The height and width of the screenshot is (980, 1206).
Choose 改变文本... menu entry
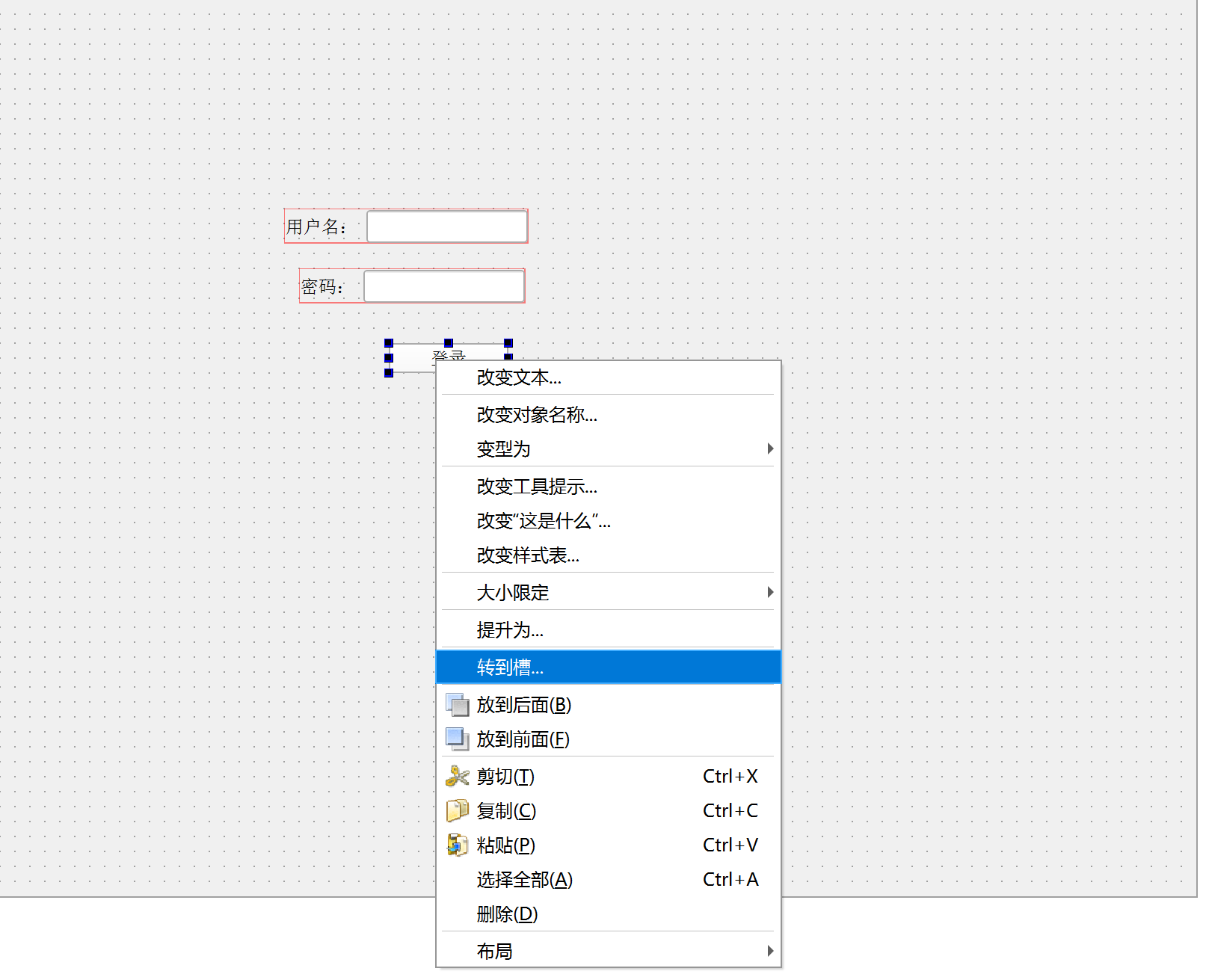pyautogui.click(x=519, y=377)
